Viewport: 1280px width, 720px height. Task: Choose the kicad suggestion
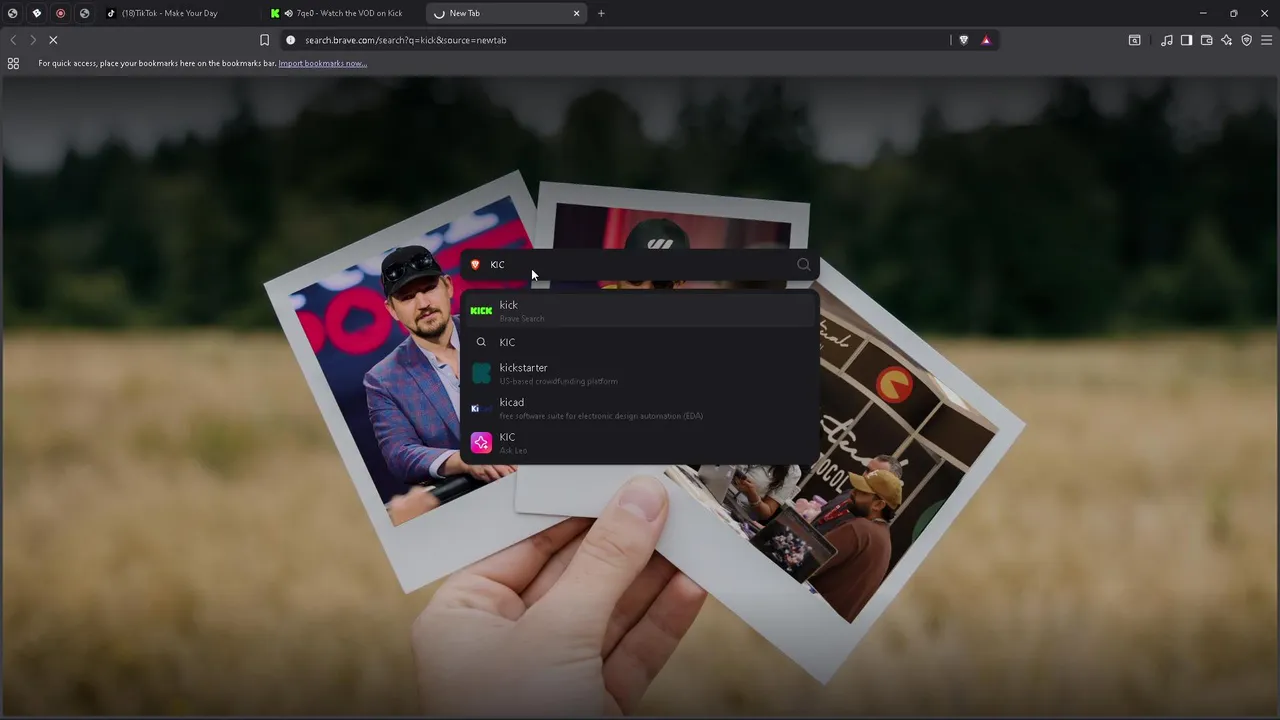point(640,408)
